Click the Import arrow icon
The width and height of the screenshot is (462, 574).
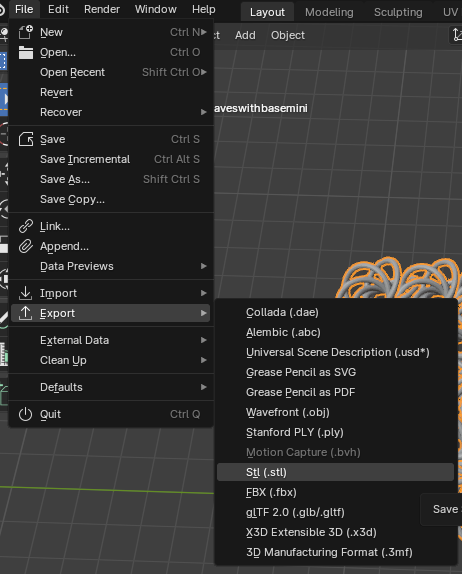coord(26,293)
